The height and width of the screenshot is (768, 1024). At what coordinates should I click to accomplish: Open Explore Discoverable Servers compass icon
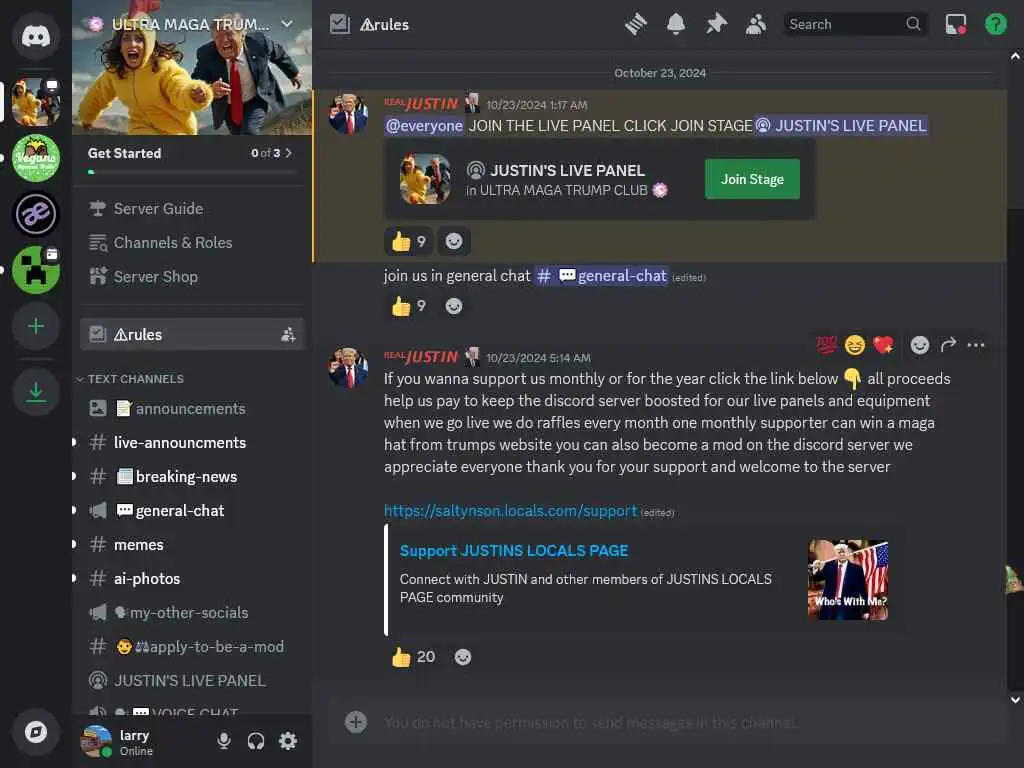coord(36,732)
